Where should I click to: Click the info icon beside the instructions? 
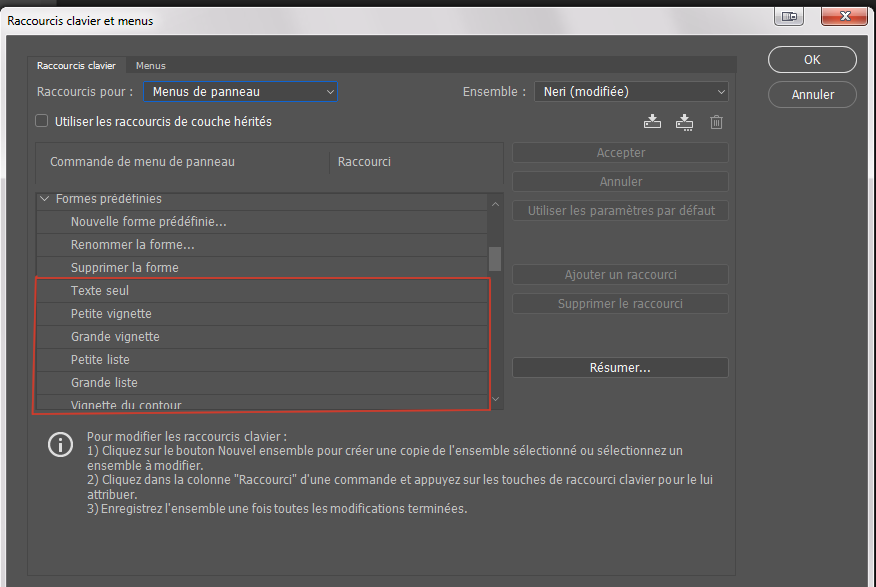click(61, 445)
